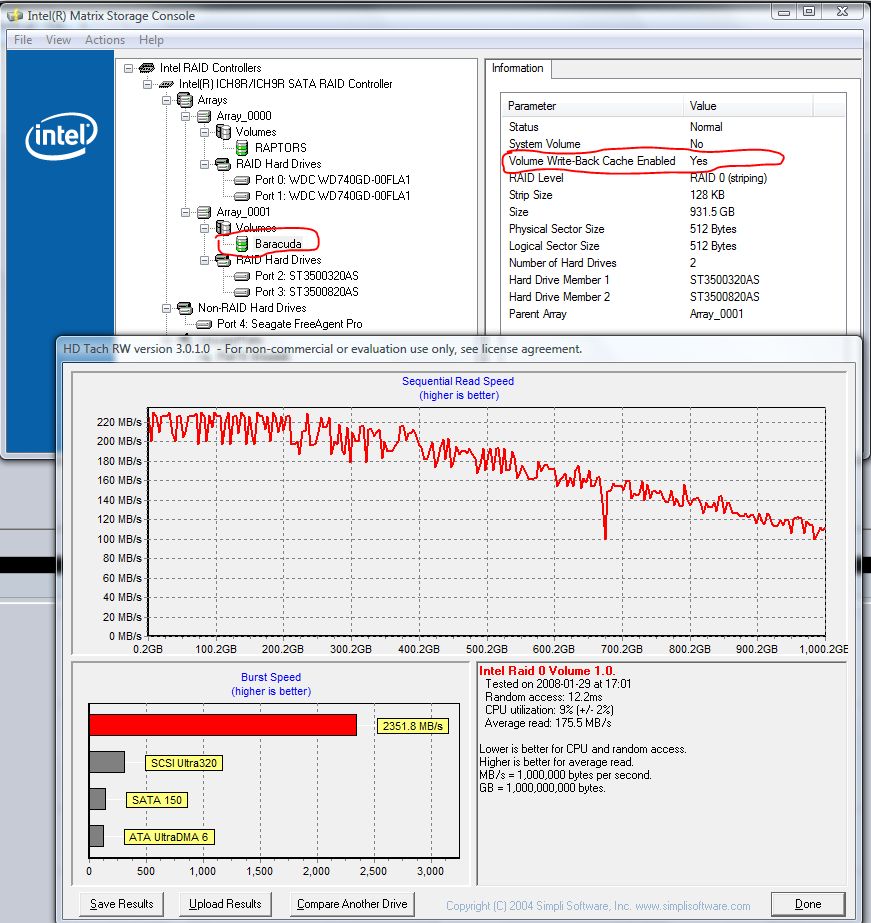Click the SATA 150 comparison label
The height and width of the screenshot is (923, 871).
coord(157,801)
